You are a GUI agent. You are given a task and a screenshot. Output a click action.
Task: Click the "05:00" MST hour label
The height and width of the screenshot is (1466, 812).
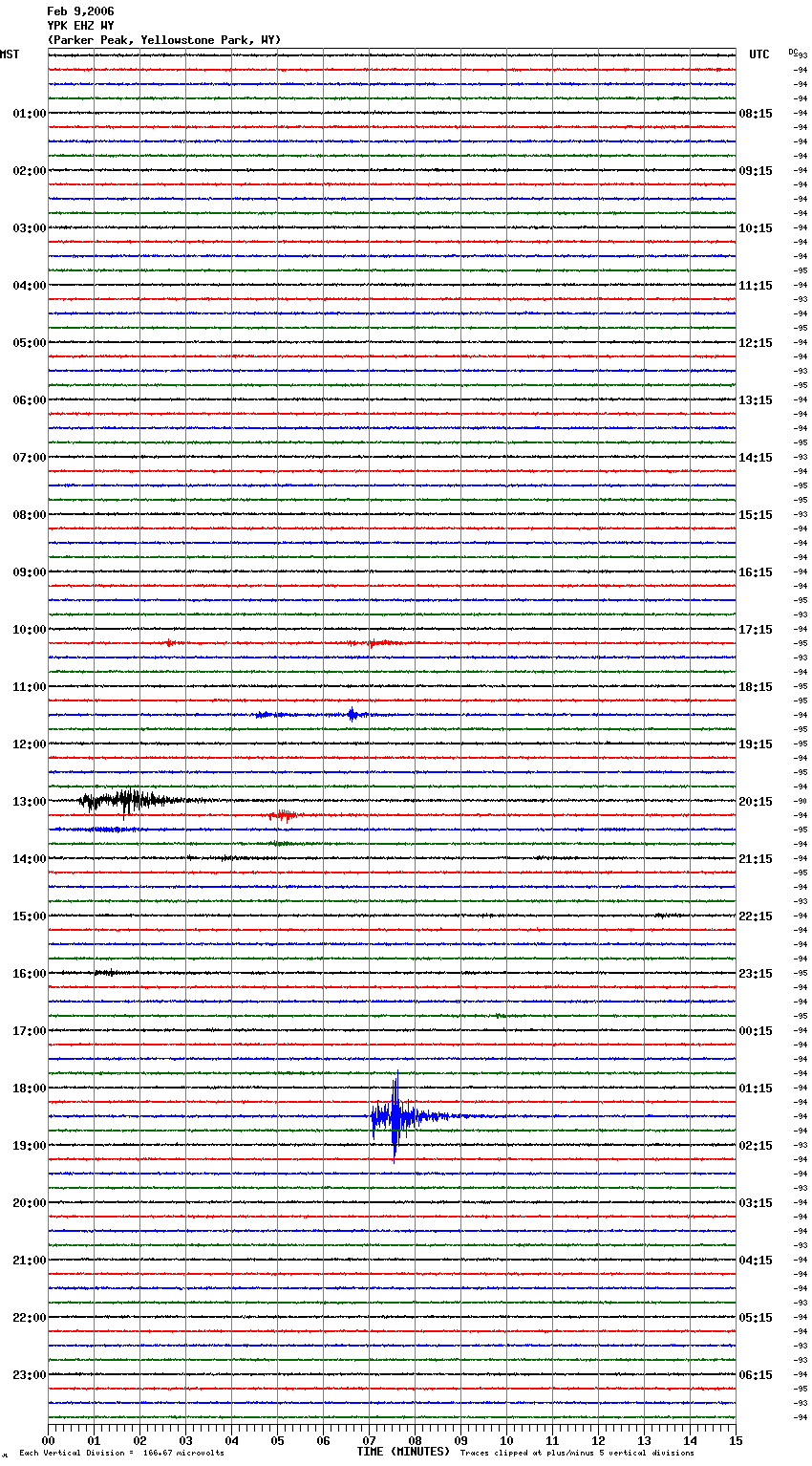pyautogui.click(x=30, y=343)
